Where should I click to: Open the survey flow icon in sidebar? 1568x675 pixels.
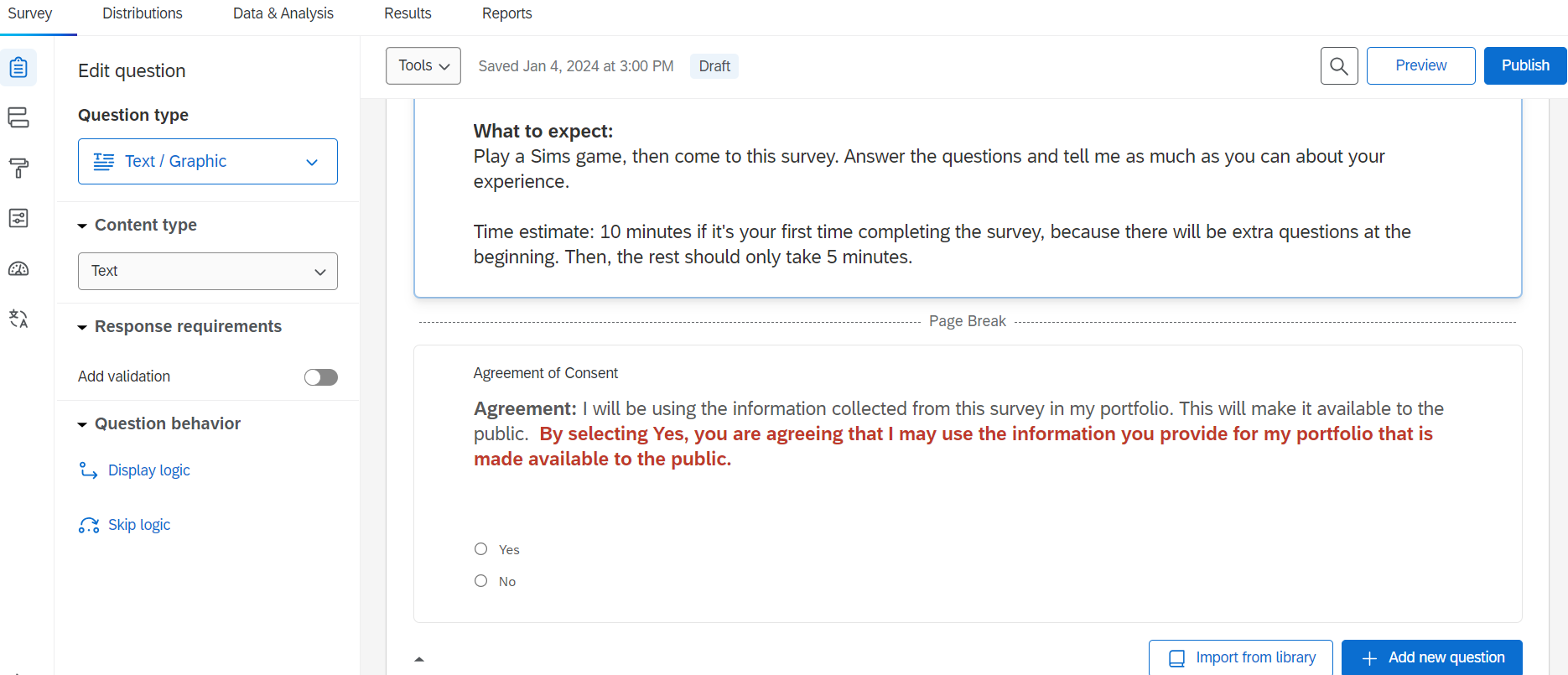tap(18, 117)
